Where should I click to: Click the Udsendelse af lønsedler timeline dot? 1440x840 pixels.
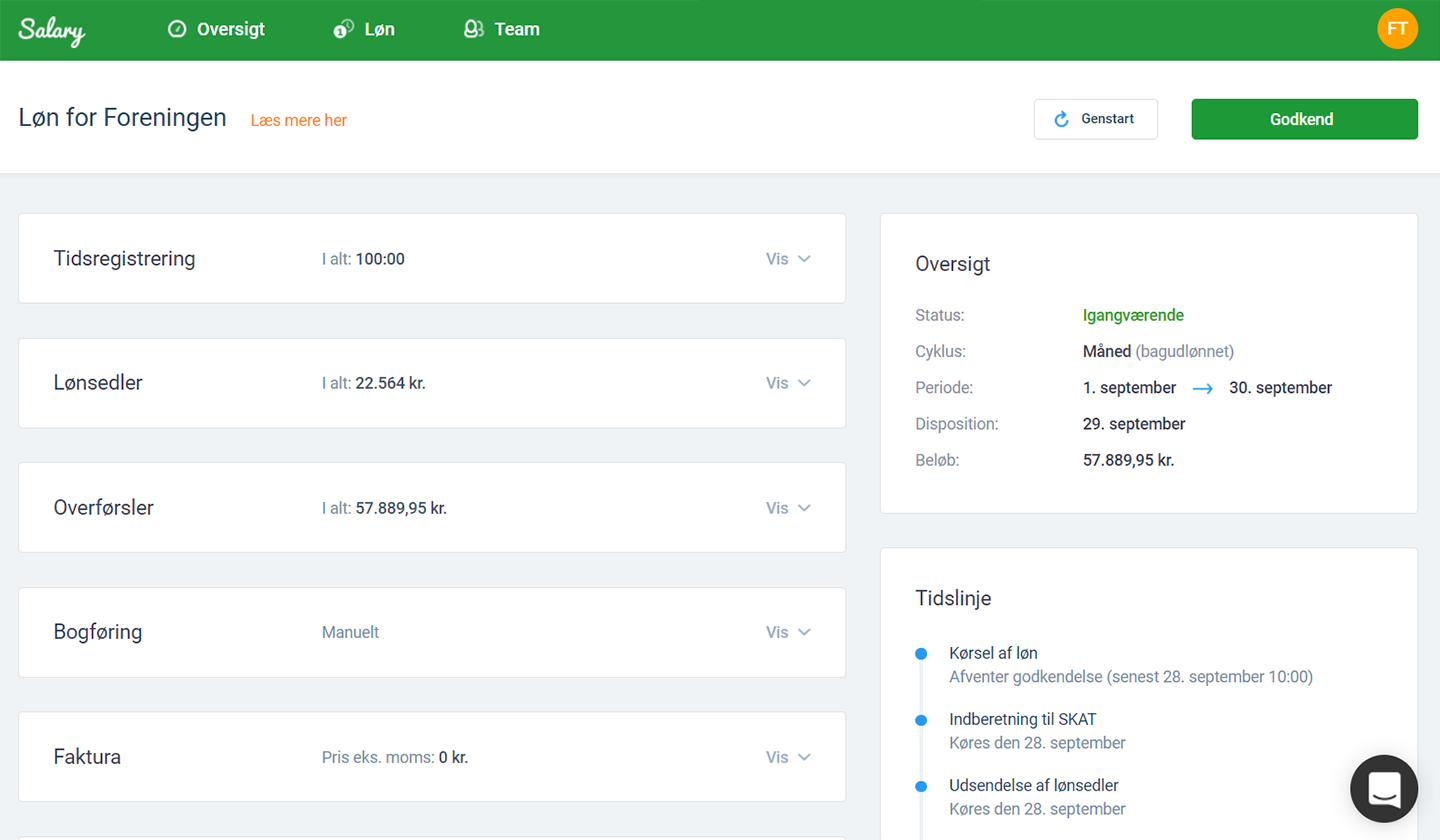coord(921,786)
